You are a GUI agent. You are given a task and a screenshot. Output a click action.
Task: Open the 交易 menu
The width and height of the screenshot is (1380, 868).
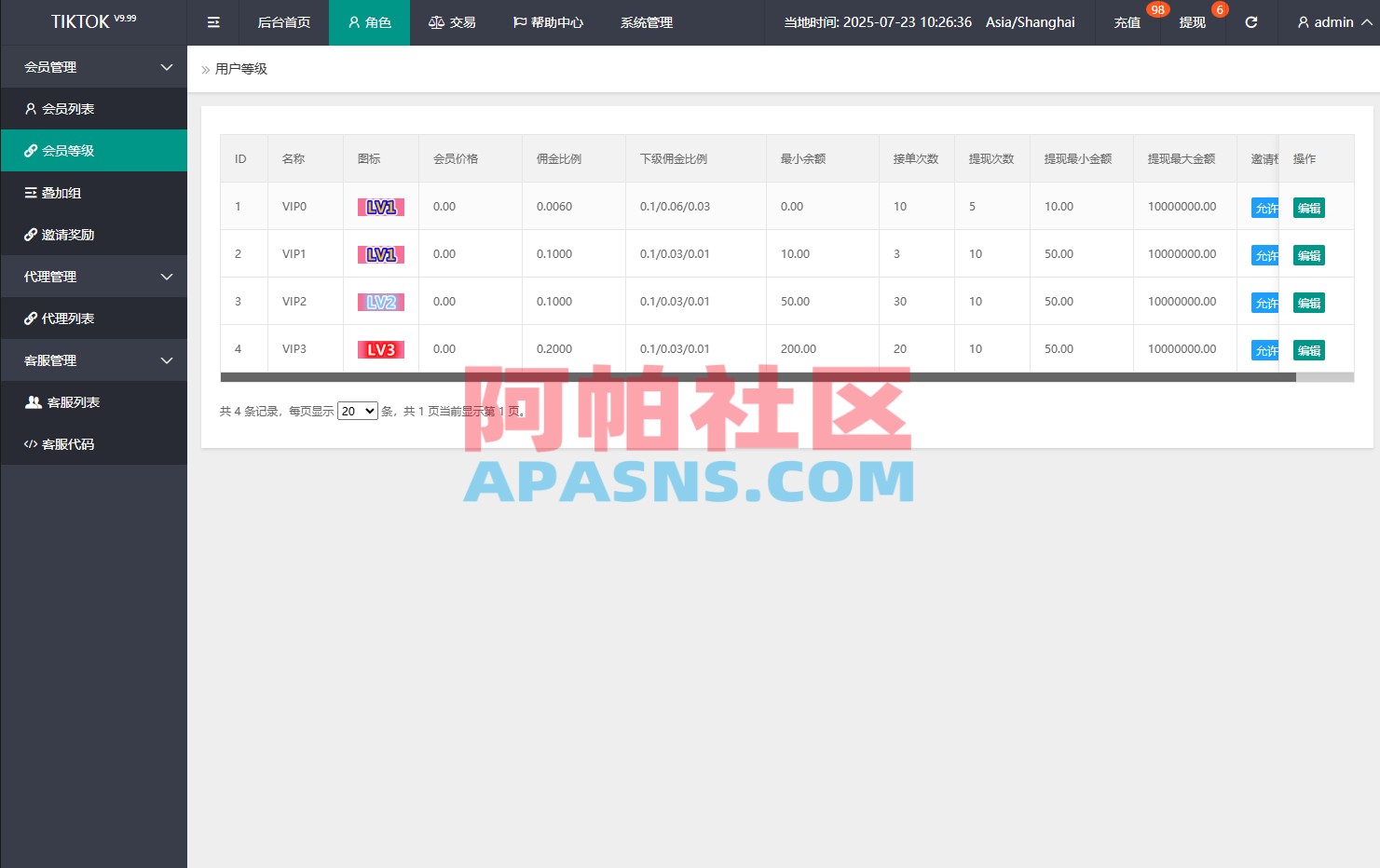(452, 22)
